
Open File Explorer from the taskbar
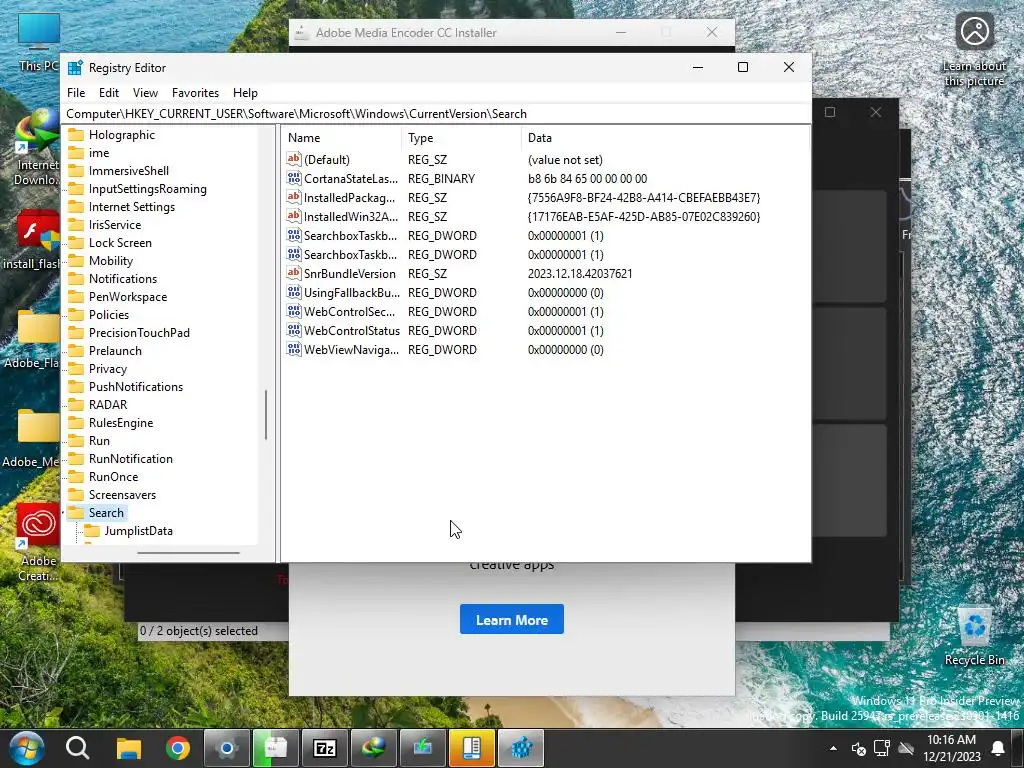coord(129,748)
